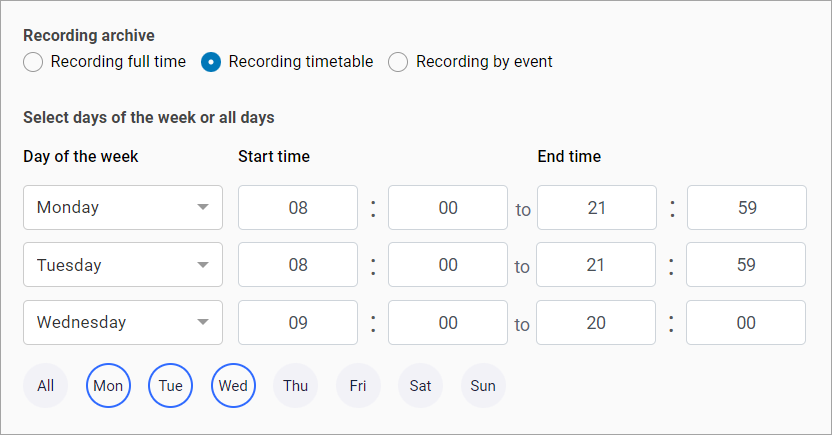The width and height of the screenshot is (832, 435).
Task: Expand the Tuesday day dropdown
Action: coord(122,266)
